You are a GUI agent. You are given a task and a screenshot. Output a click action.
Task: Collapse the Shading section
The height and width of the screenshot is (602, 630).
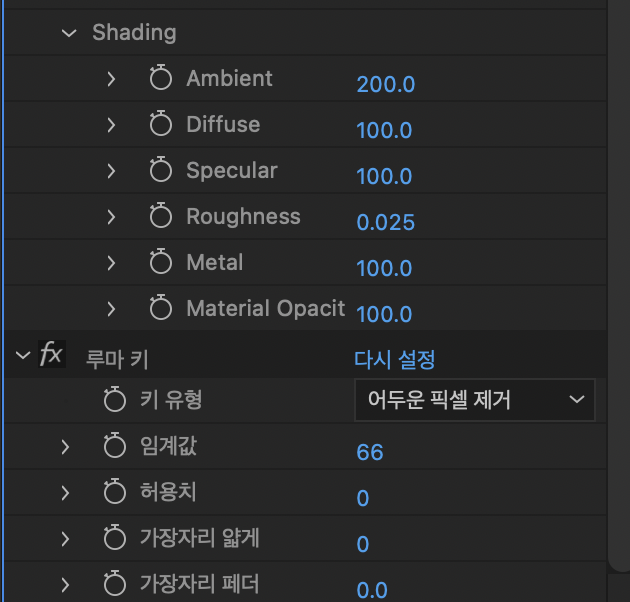pos(69,33)
